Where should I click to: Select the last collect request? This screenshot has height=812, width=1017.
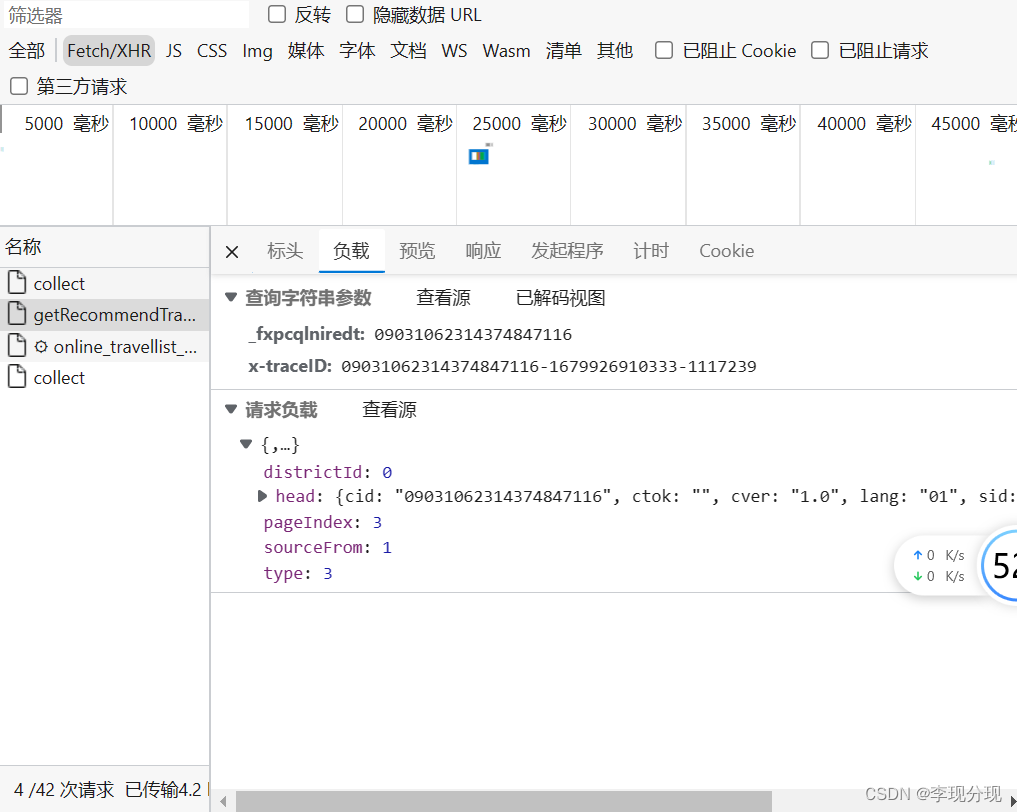[104, 377]
